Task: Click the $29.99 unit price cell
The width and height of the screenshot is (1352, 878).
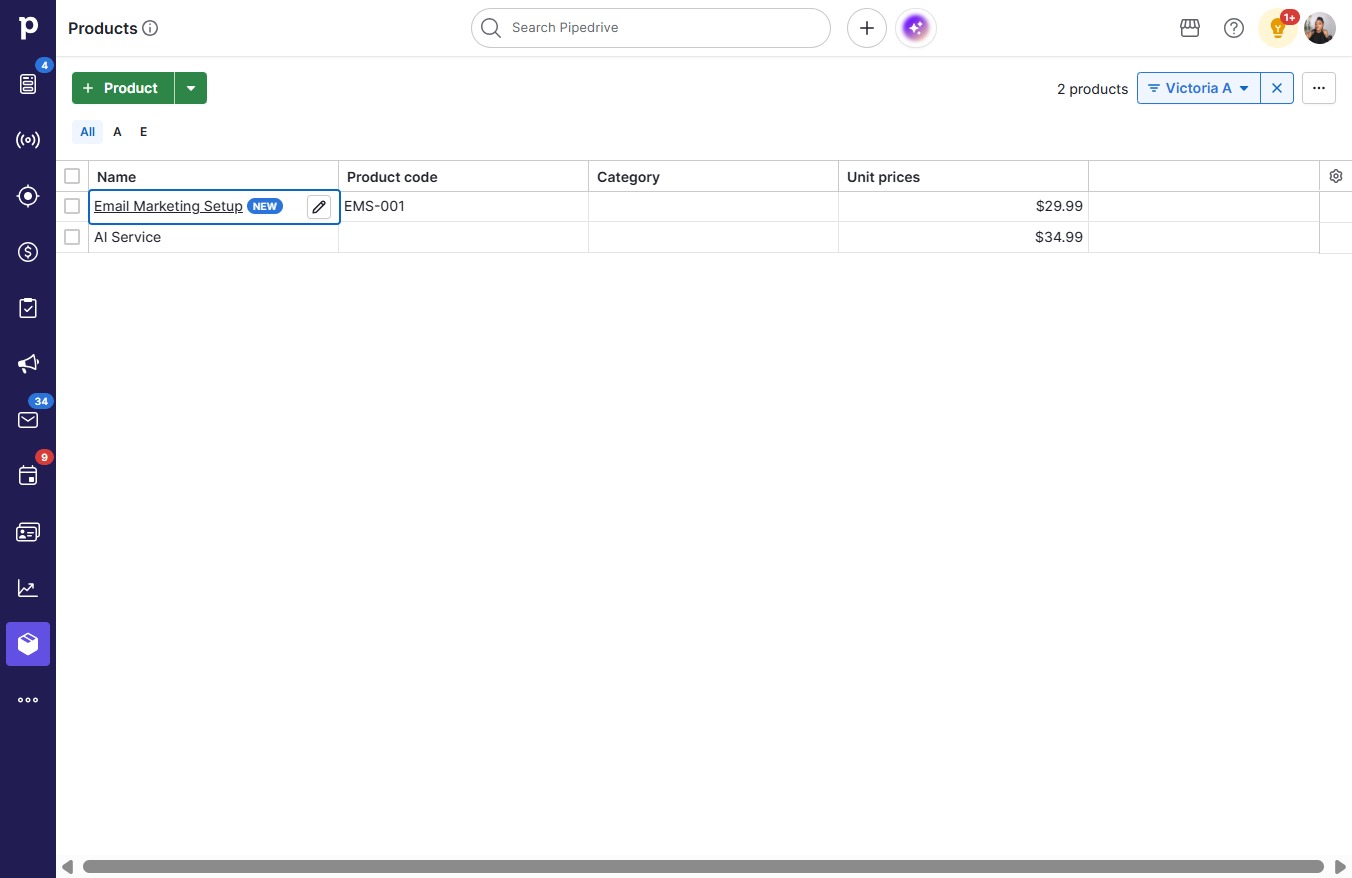Action: coord(963,206)
